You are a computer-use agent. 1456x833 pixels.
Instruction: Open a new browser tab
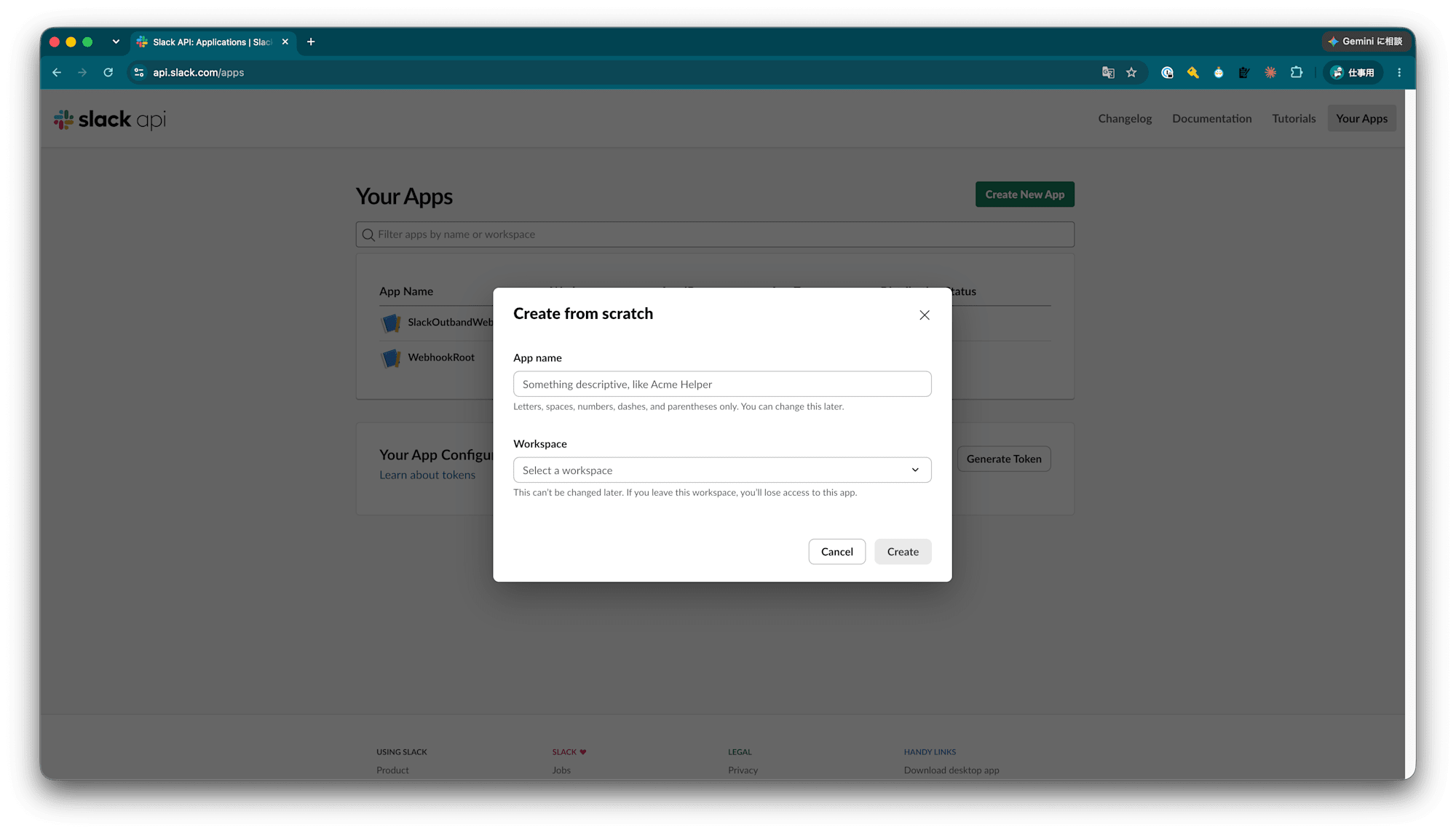pyautogui.click(x=311, y=42)
